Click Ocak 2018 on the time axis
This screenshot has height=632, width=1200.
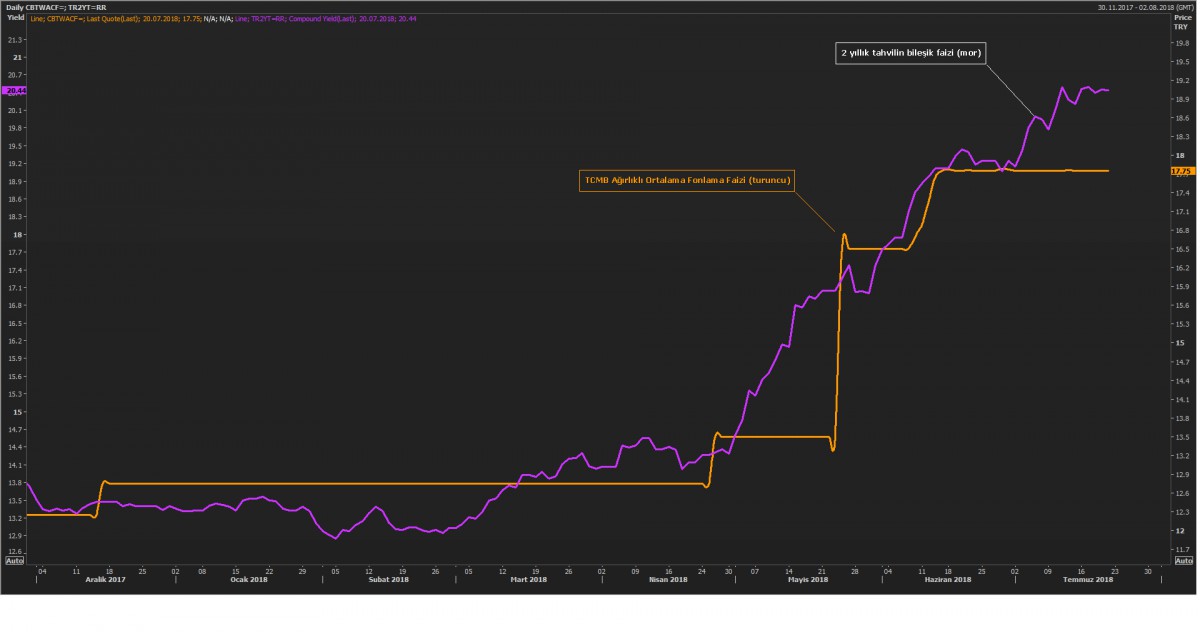click(x=250, y=580)
